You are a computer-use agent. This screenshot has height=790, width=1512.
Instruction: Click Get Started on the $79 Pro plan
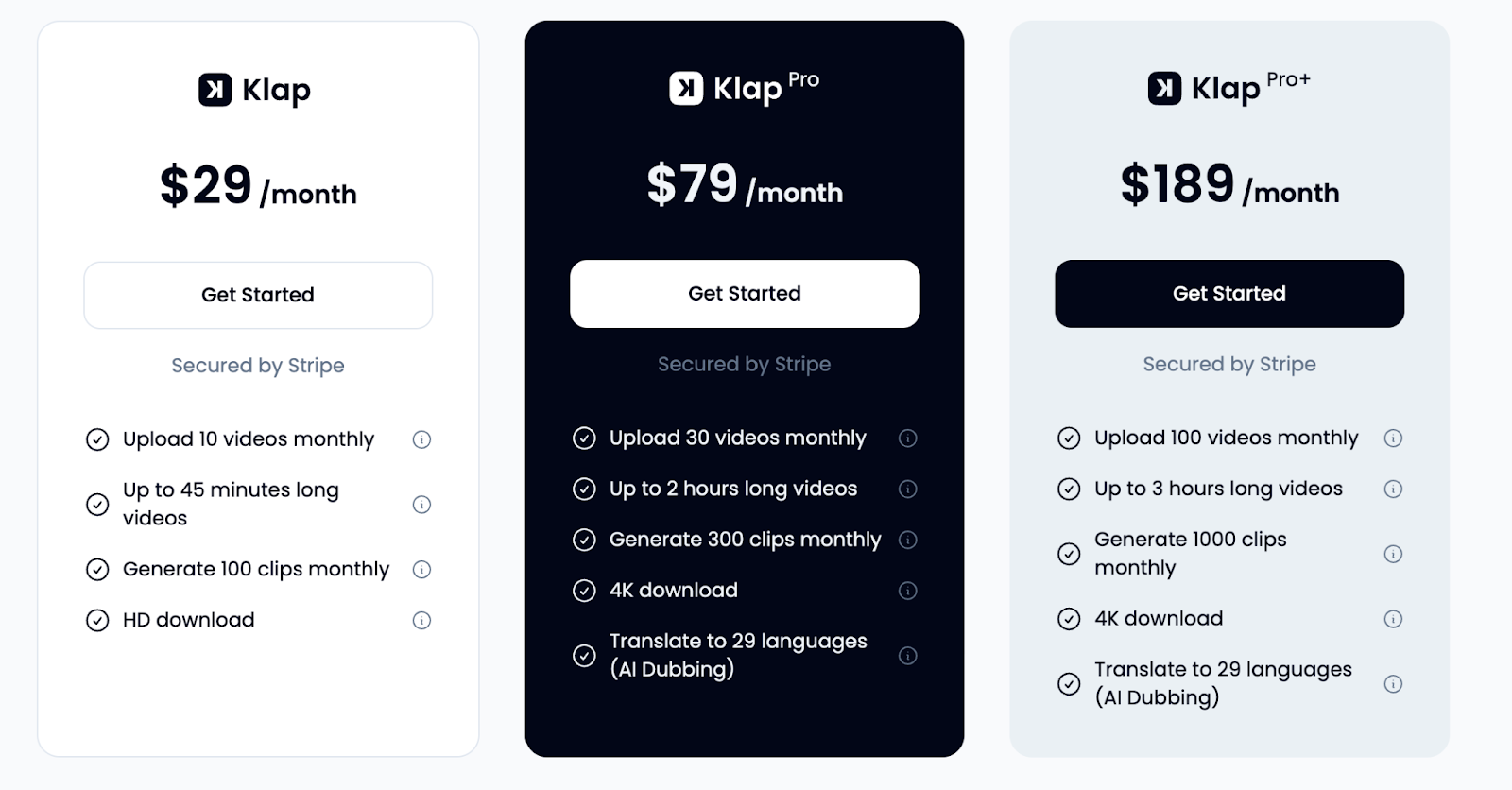click(x=745, y=294)
